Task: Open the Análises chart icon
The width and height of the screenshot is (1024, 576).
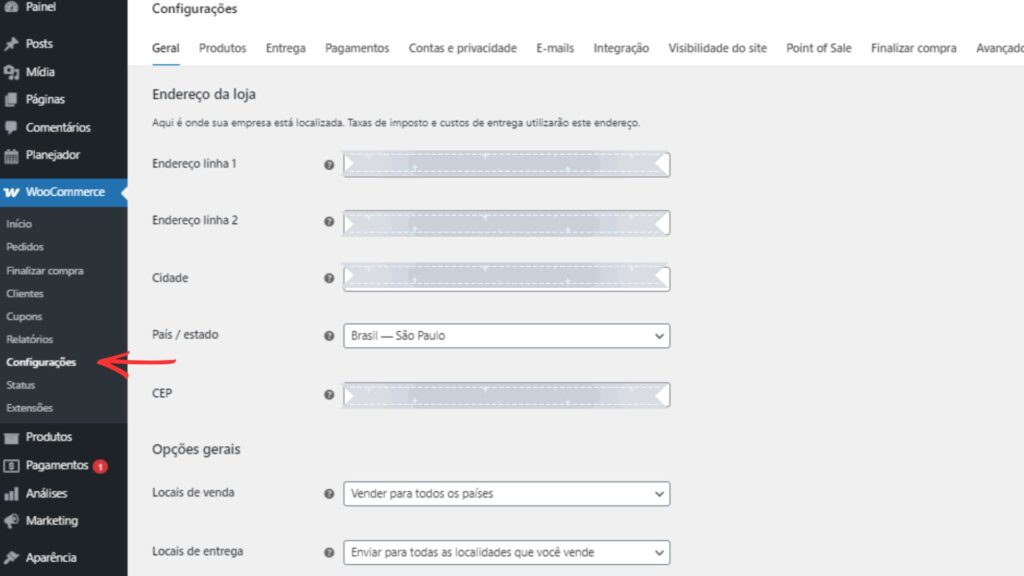Action: coord(14,493)
